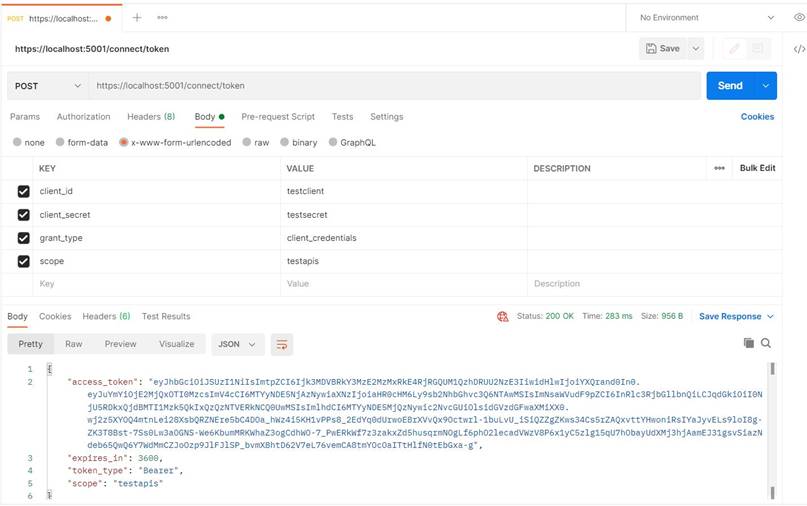Open the No Environment dropdown
Screen dimensions: 807x506
point(707,18)
